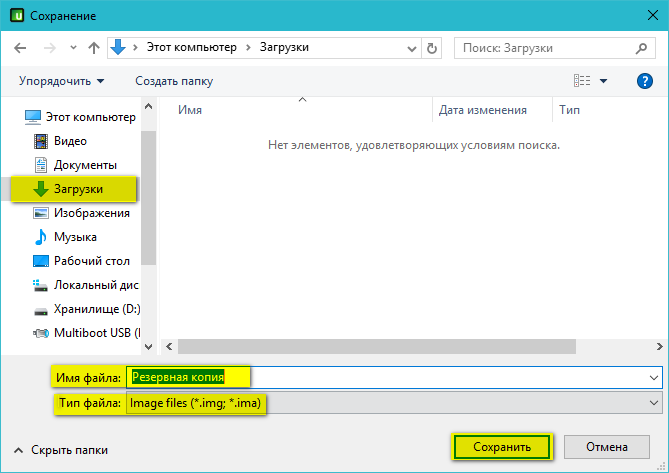Click the computer monitor icon in sidebar
This screenshot has height=473, width=669.
click(33, 117)
